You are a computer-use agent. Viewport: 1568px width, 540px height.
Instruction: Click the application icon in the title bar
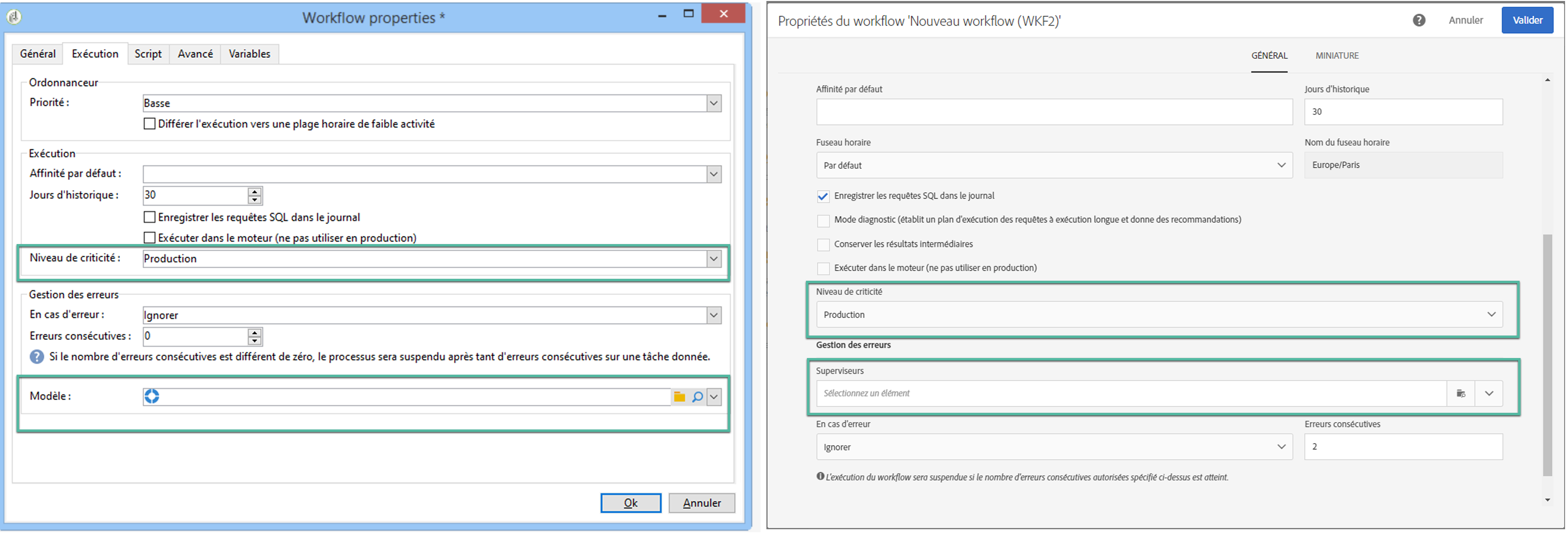click(x=14, y=17)
